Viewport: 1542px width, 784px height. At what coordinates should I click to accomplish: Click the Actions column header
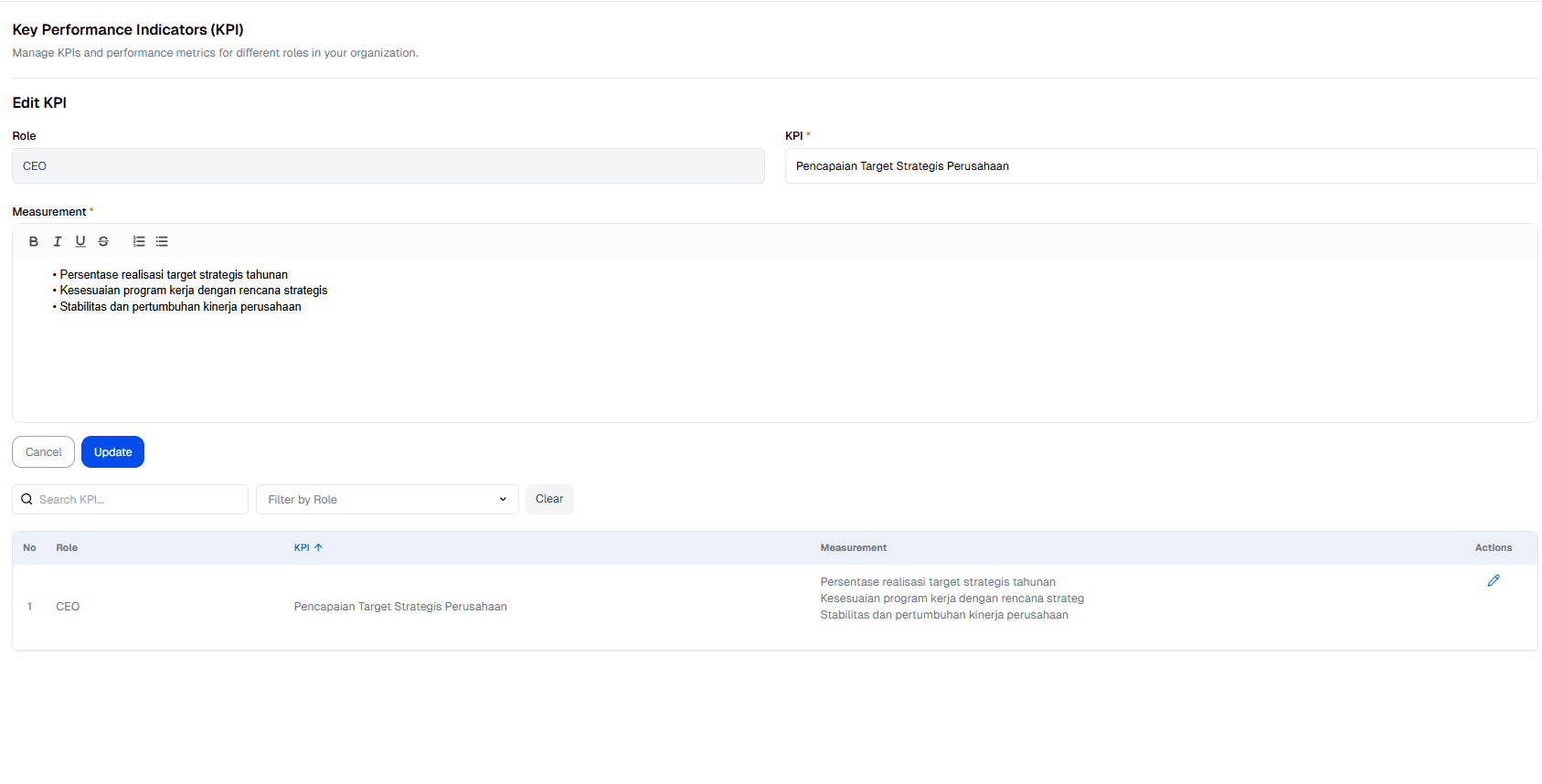1494,547
